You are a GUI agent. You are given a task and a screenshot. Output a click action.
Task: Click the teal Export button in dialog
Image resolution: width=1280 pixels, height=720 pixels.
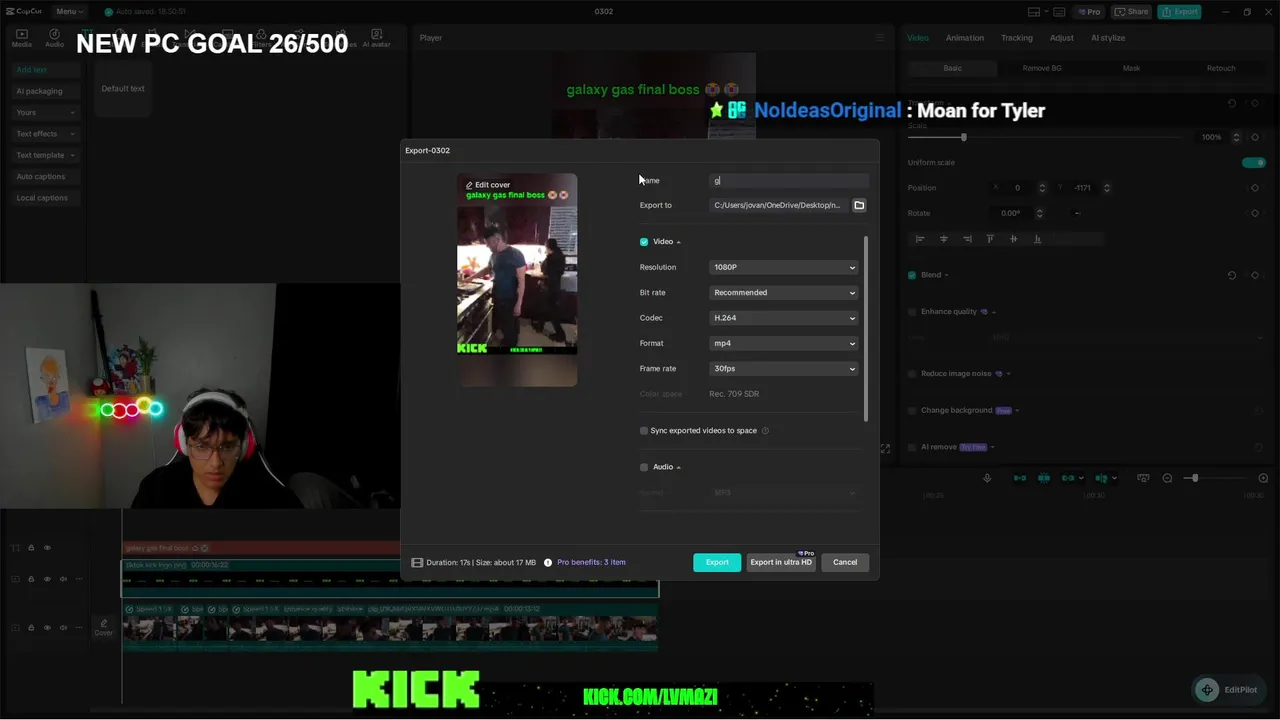(x=717, y=562)
